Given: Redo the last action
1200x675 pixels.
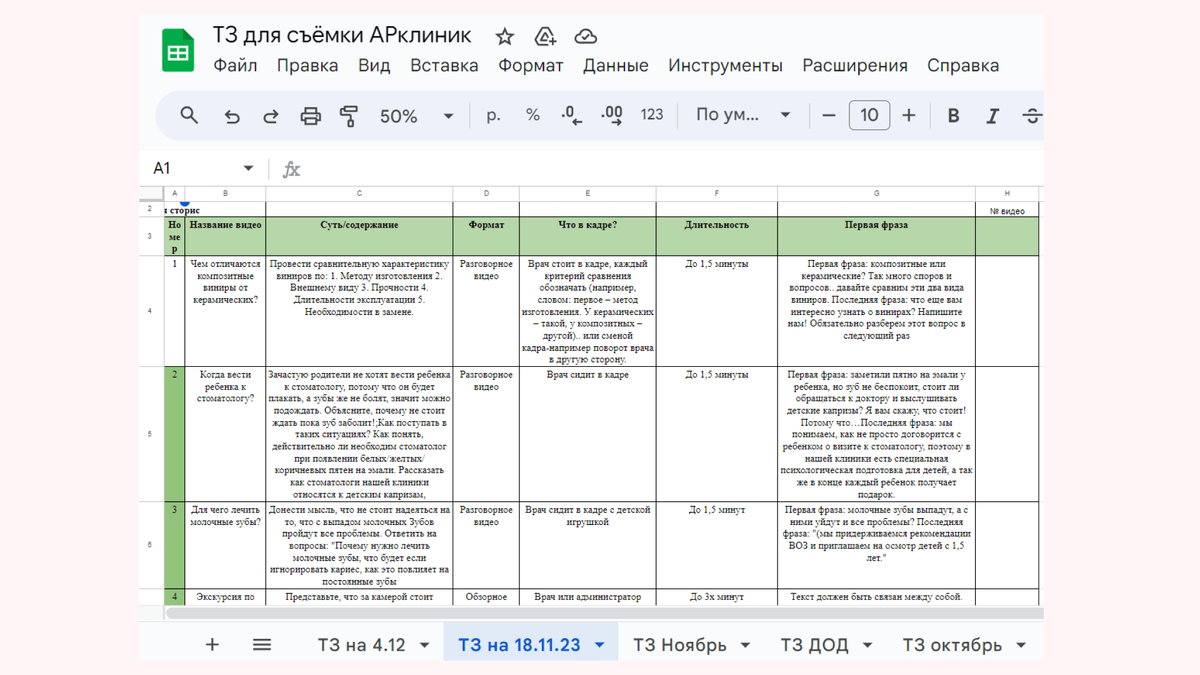Looking at the screenshot, I should 270,114.
